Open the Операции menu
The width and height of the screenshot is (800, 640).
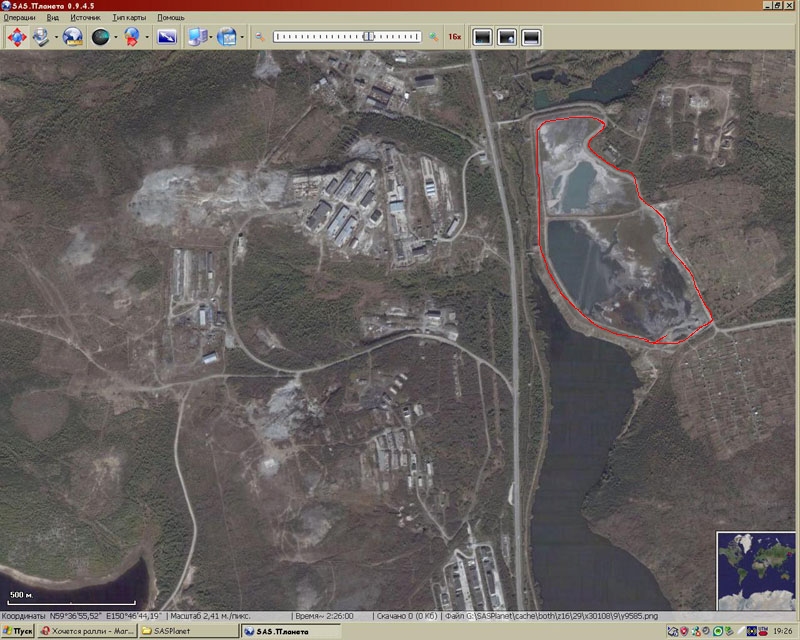[x=20, y=18]
